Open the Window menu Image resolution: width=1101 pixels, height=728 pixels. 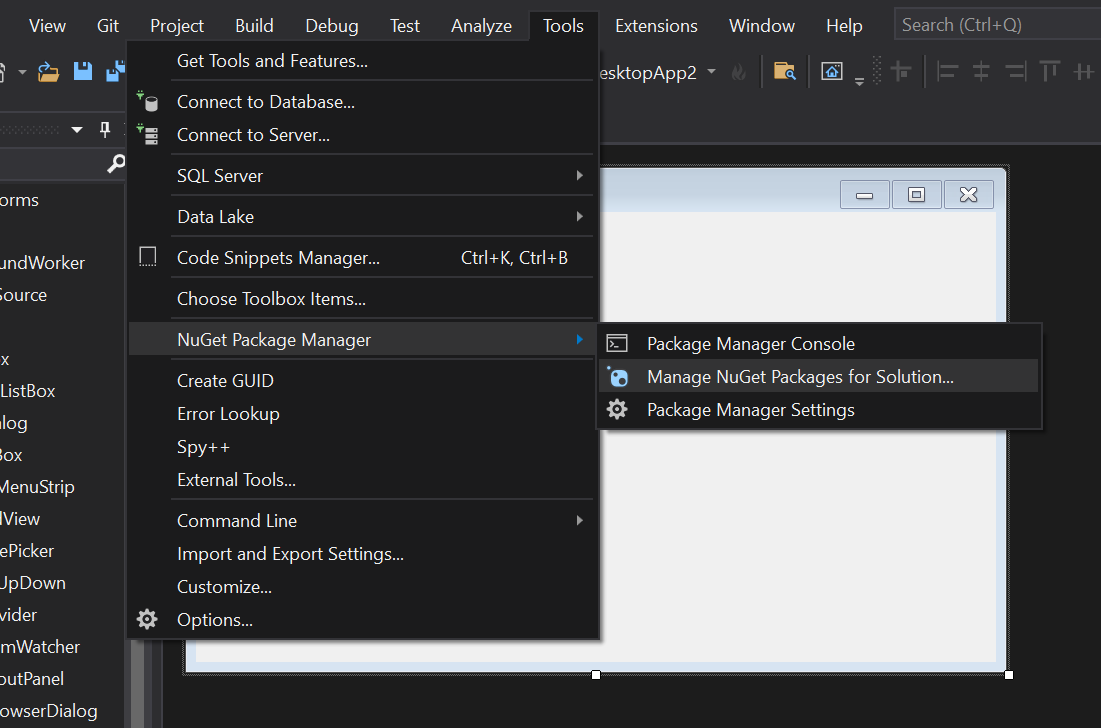point(762,26)
